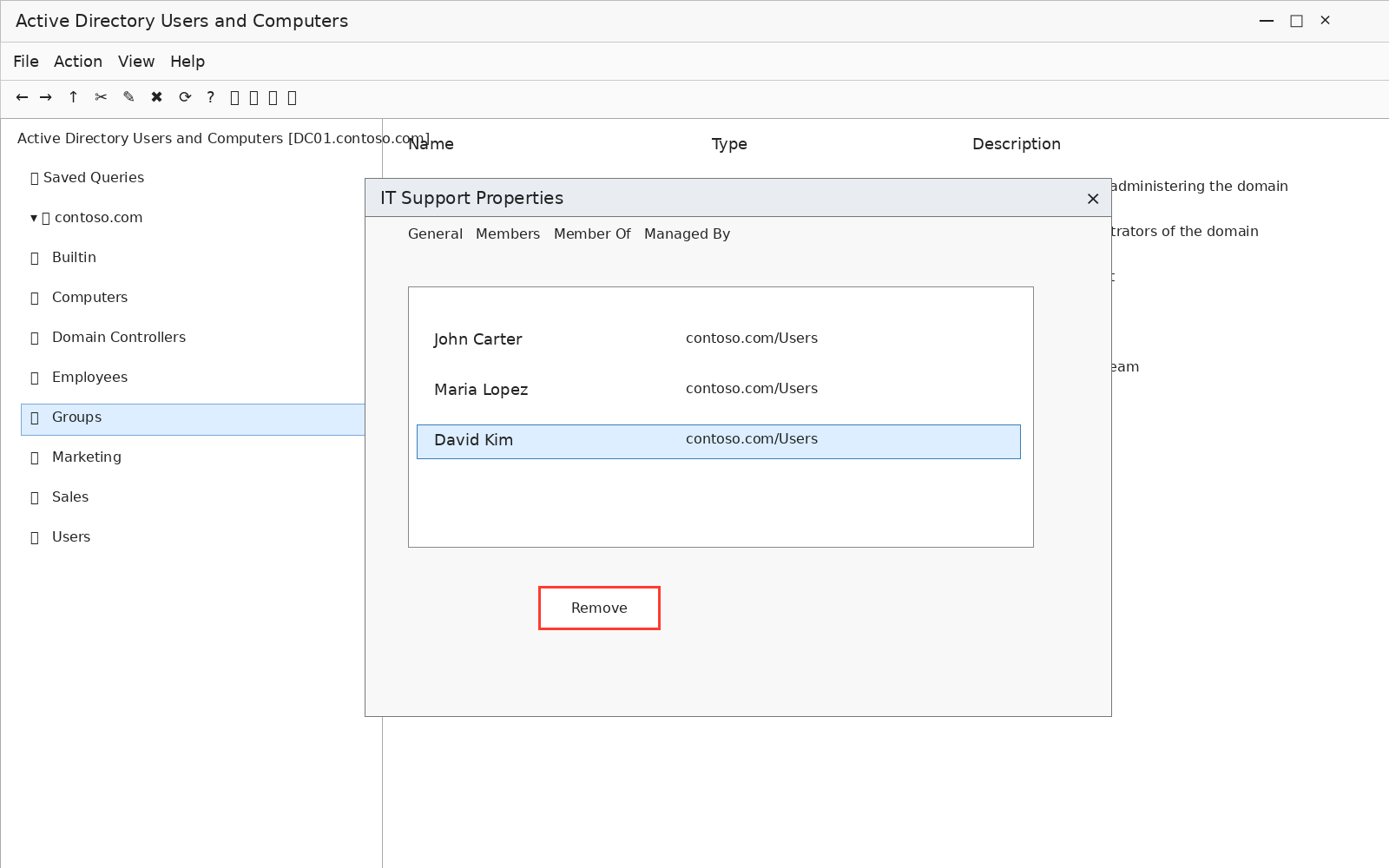Sort by the Description column header
The height and width of the screenshot is (868, 1389).
coord(1017,144)
